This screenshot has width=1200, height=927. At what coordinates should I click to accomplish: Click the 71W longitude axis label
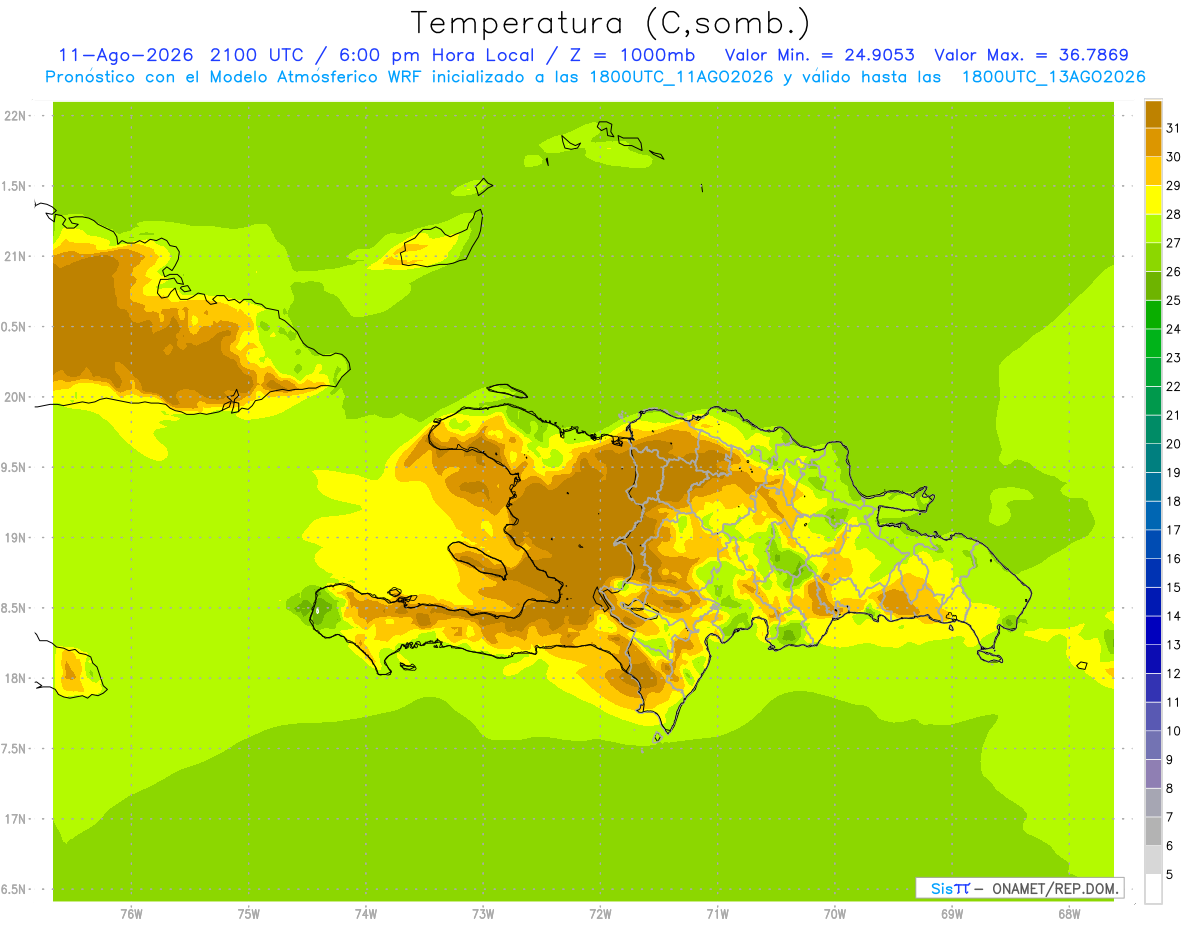click(x=718, y=914)
